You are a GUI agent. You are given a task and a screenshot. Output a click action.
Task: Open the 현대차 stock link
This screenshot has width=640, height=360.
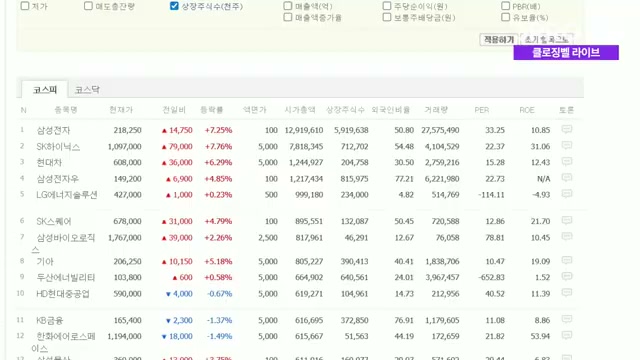[49, 162]
